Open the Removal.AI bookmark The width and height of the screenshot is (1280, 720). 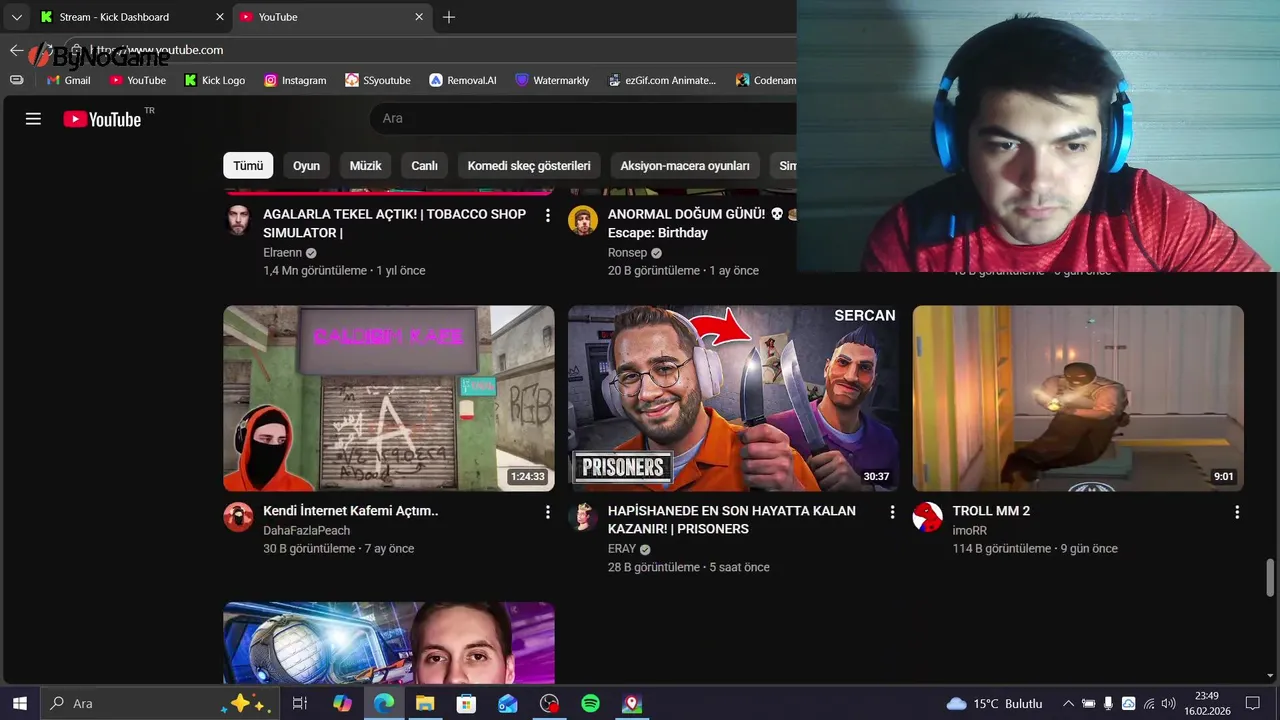(463, 80)
